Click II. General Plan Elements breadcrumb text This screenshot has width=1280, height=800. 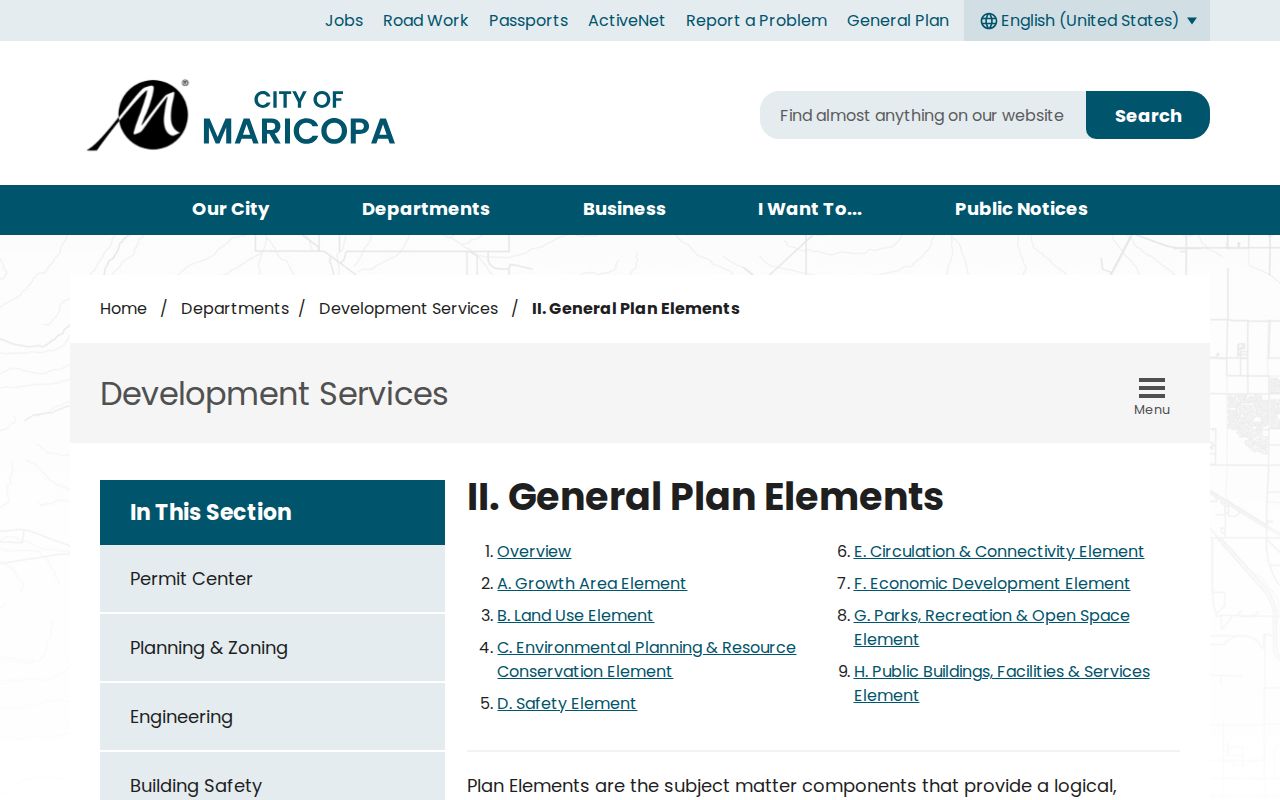click(x=636, y=309)
